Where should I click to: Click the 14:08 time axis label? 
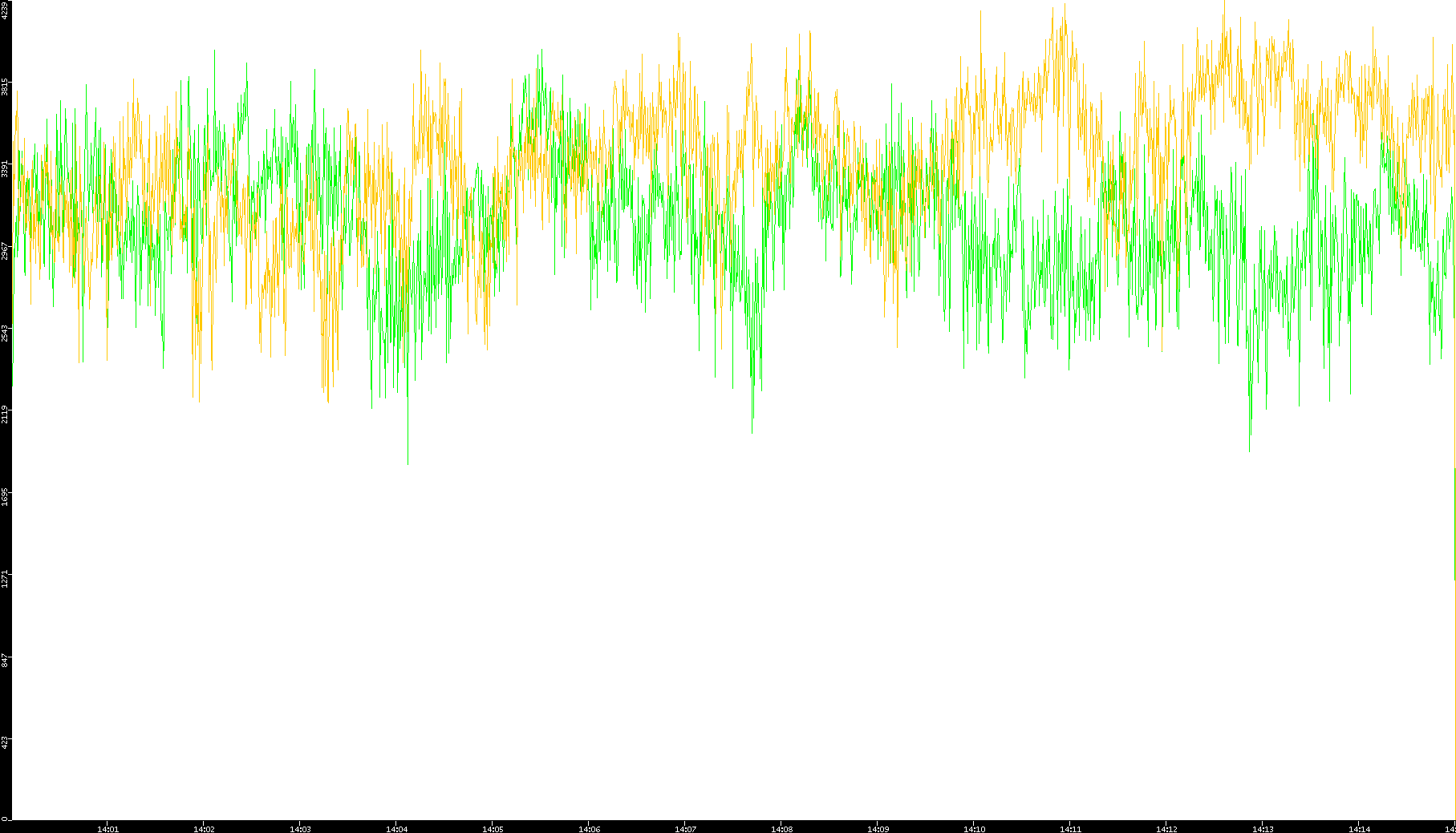[781, 828]
